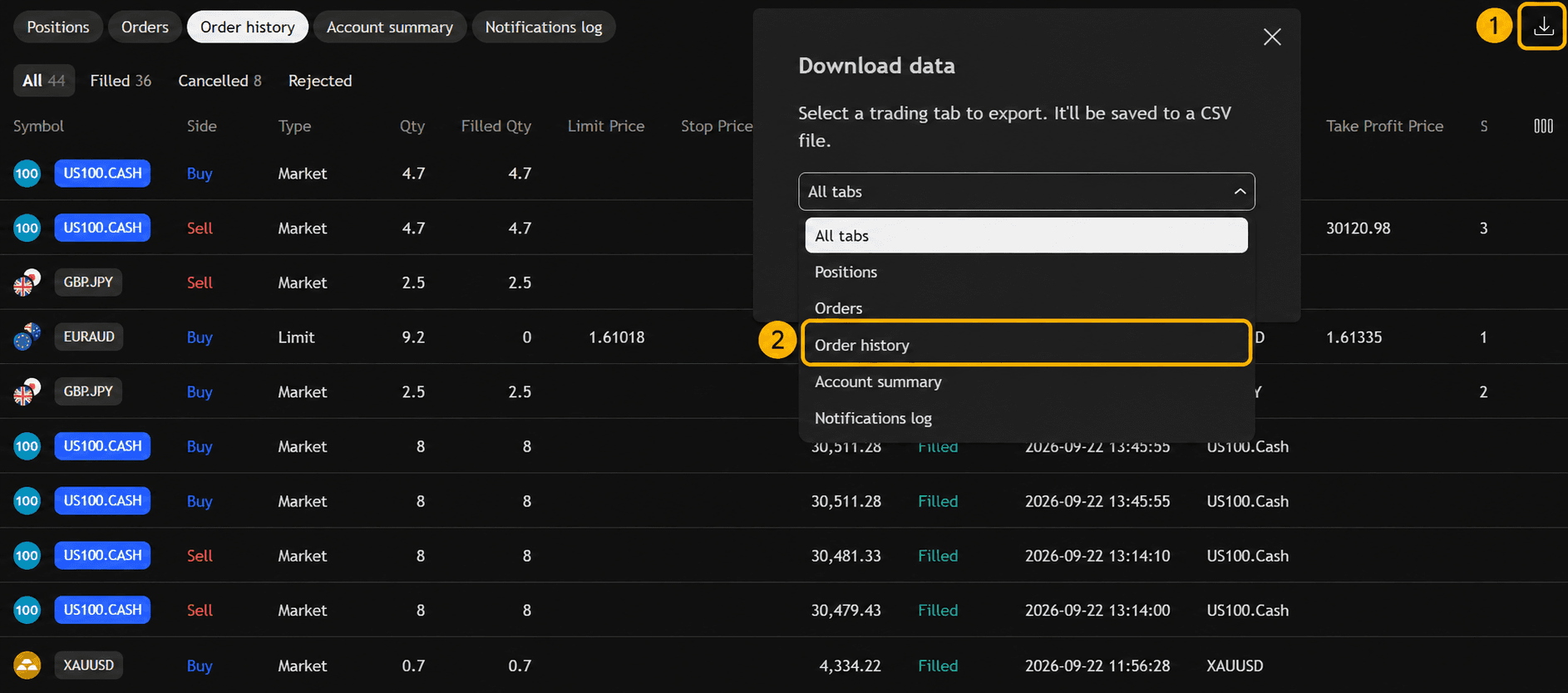Select Account summary export option
This screenshot has width=1568, height=693.
point(1026,382)
